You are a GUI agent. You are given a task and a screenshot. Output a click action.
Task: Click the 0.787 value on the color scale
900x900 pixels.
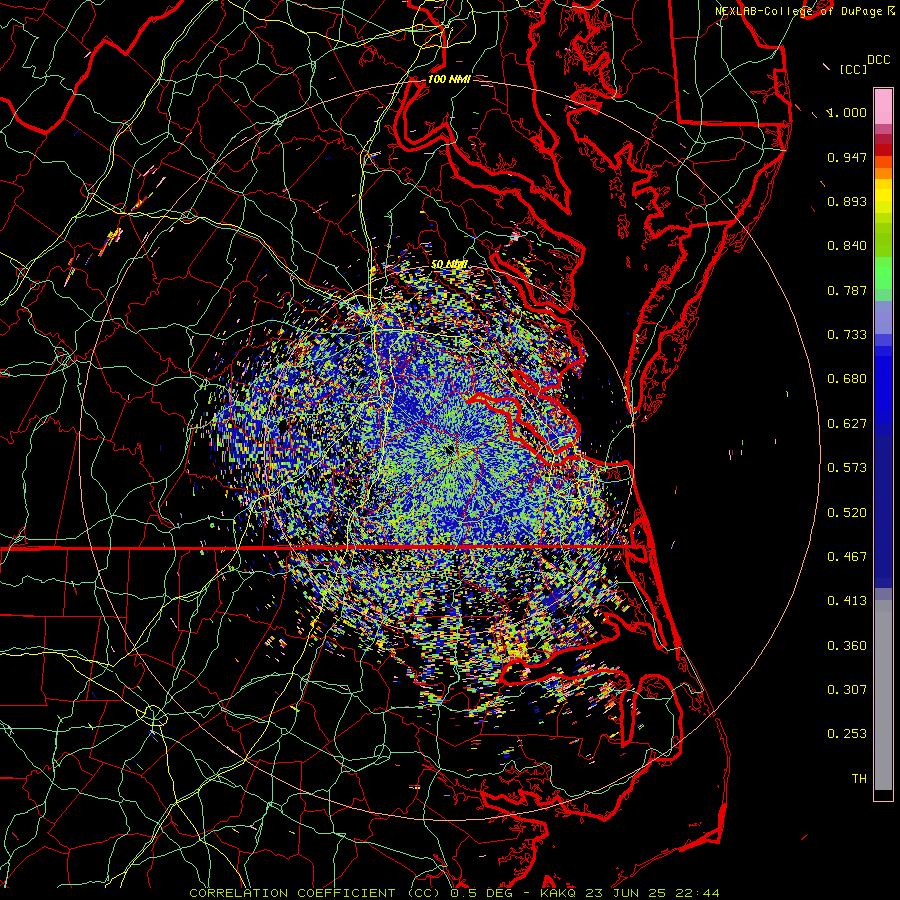[847, 290]
